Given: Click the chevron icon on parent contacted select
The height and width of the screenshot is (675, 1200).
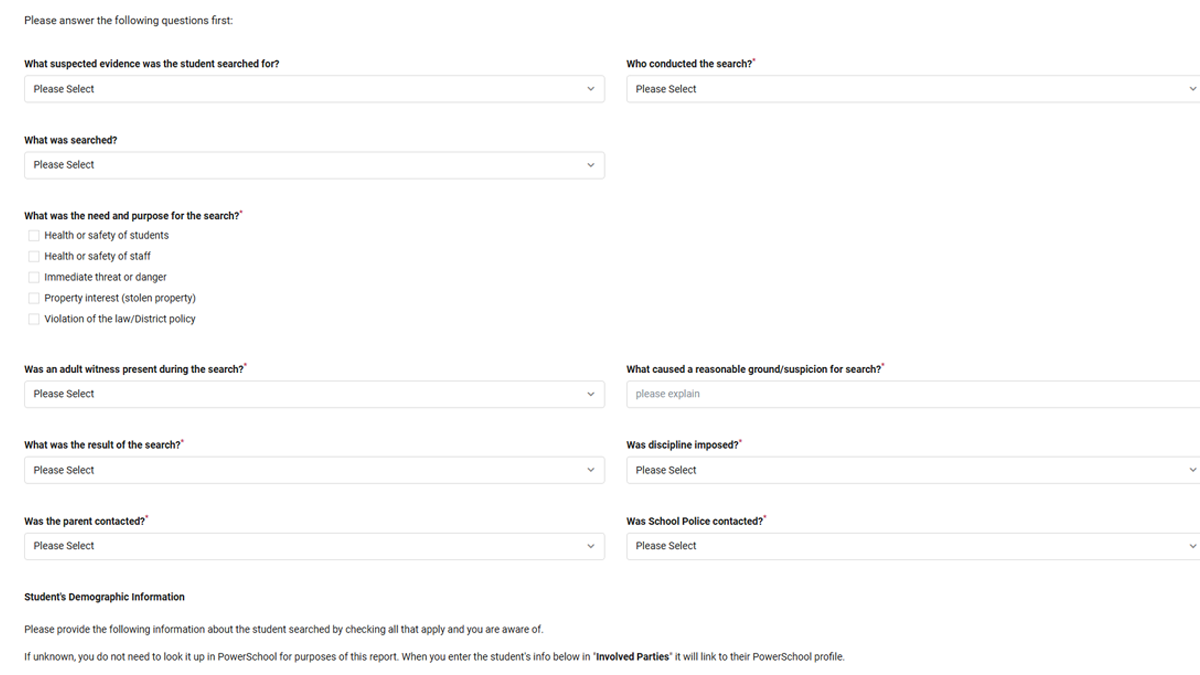Looking at the screenshot, I should [591, 545].
